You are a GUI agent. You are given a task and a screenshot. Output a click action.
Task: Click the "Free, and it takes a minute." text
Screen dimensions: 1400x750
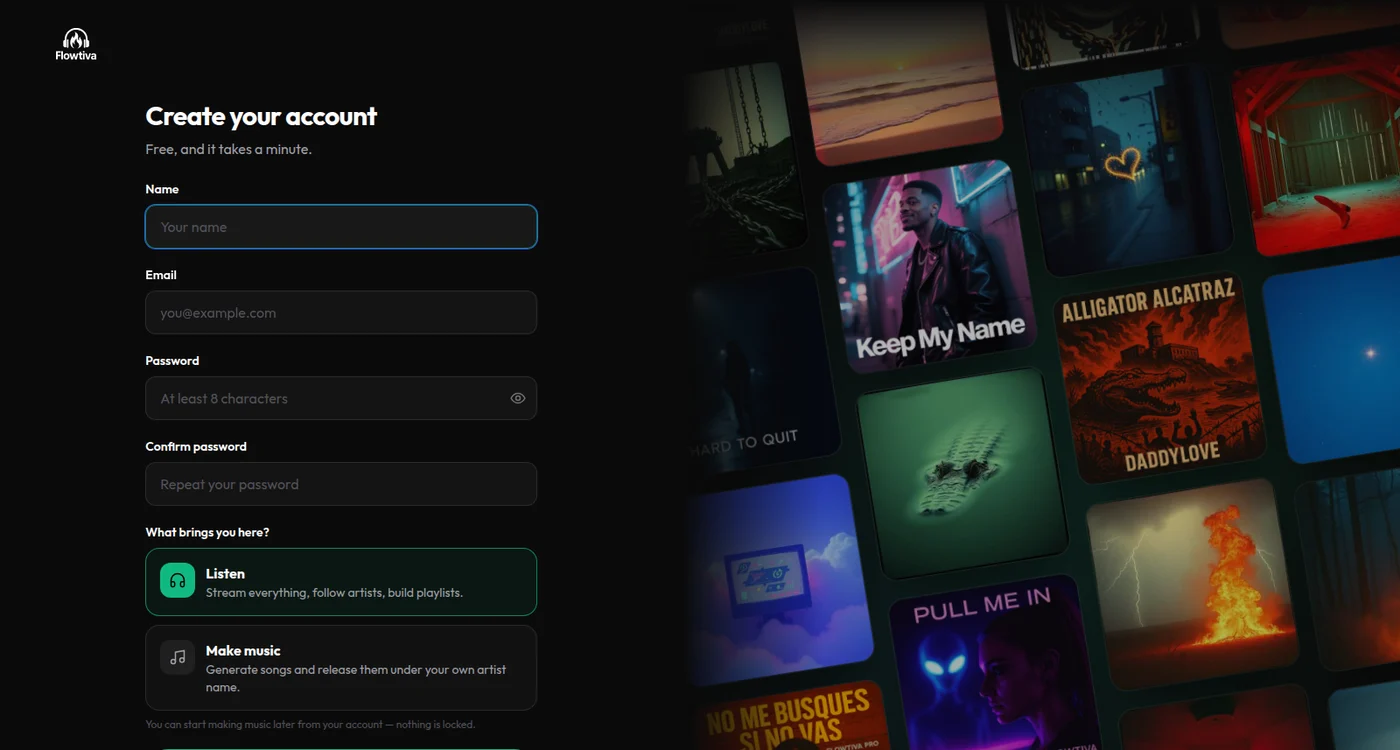pyautogui.click(x=229, y=149)
